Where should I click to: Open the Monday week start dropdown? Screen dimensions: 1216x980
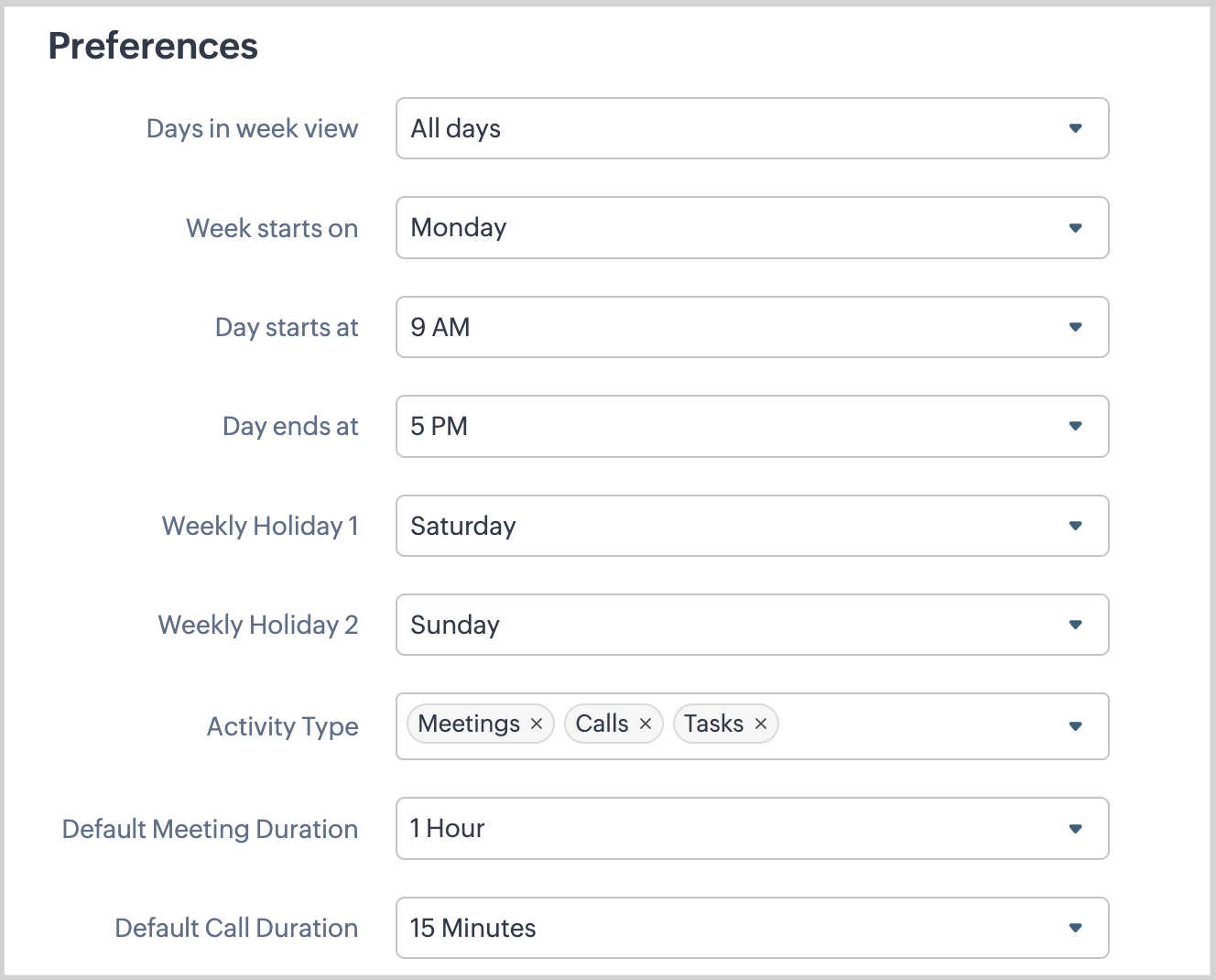pos(733,228)
